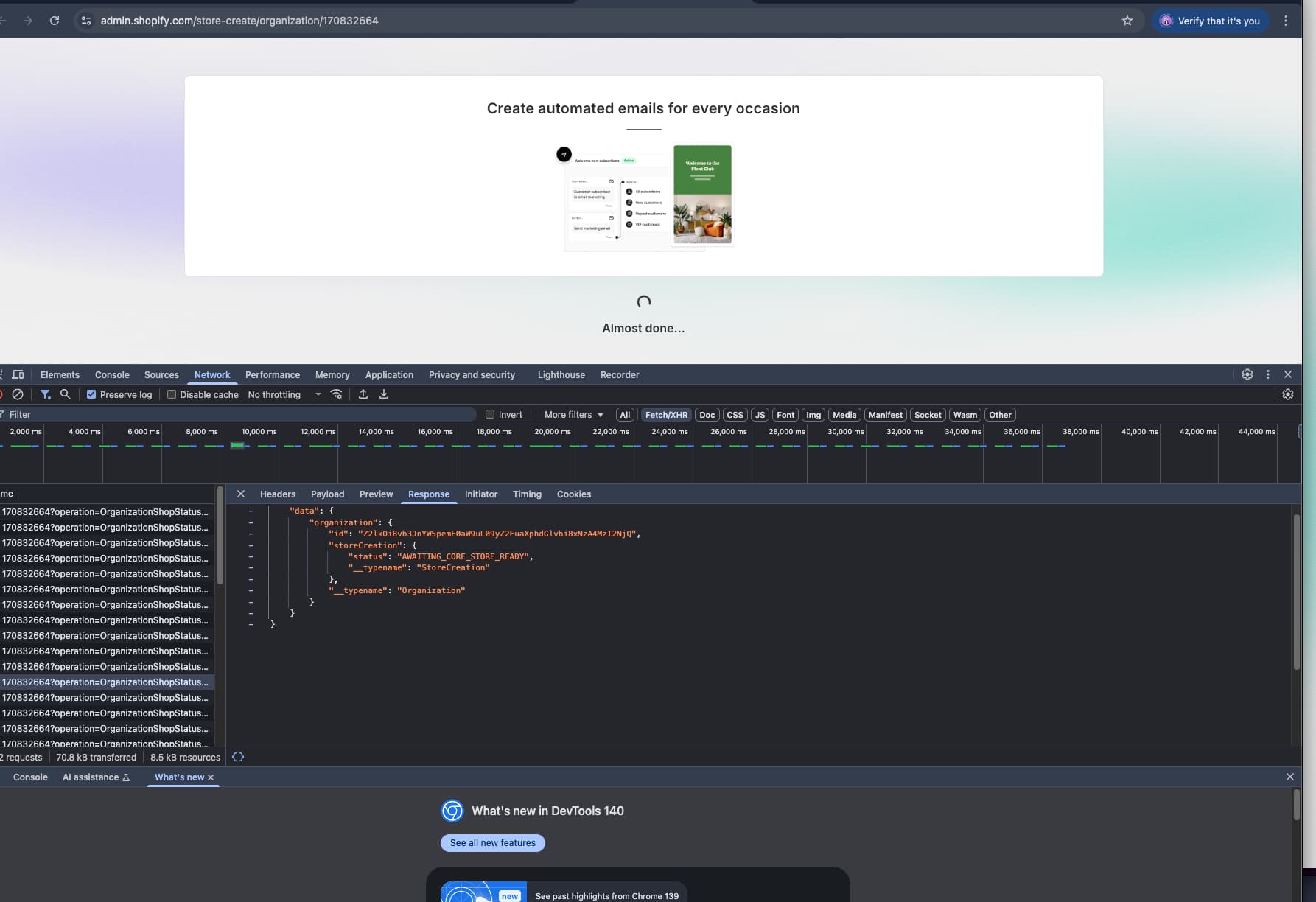Click the network Filter input field
1316x902 pixels.
(239, 414)
